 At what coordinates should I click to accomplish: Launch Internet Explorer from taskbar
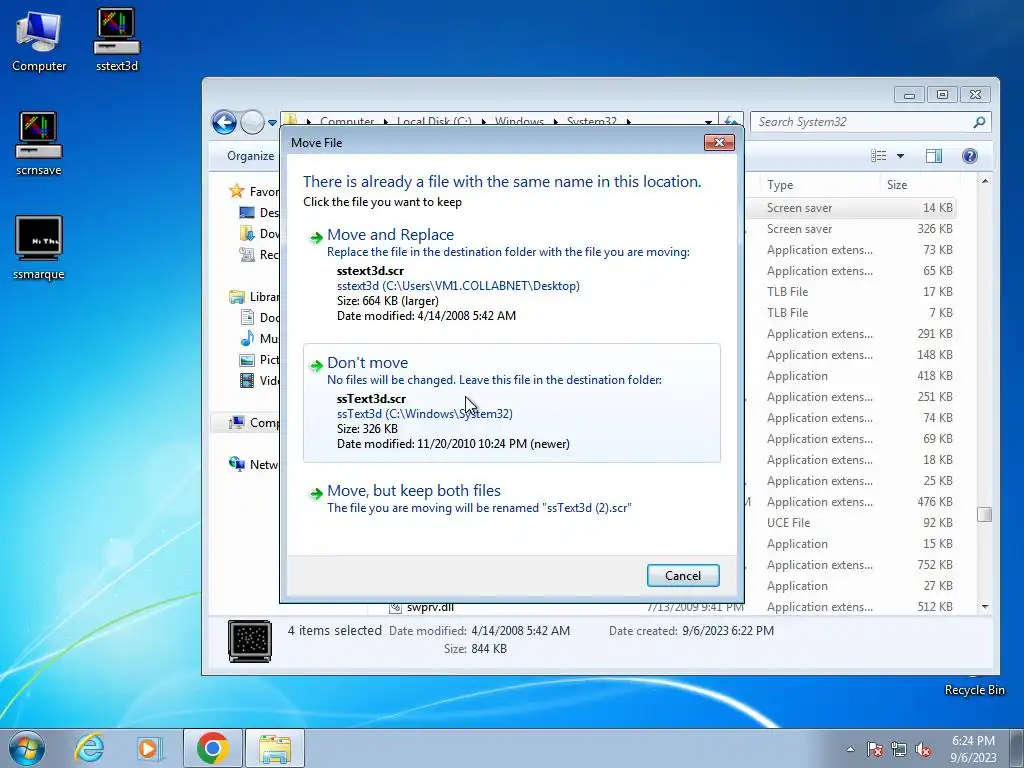[x=89, y=748]
